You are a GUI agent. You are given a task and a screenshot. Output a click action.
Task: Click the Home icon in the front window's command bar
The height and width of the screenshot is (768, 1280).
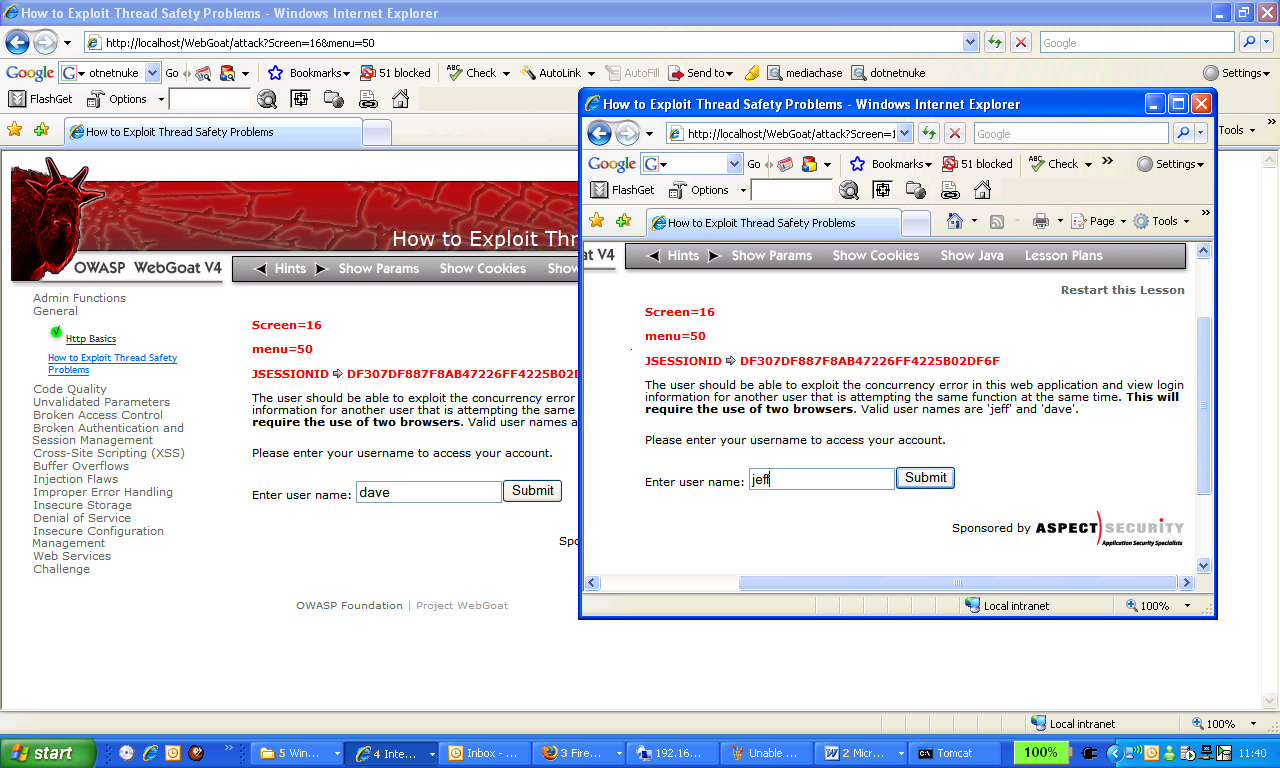[955, 221]
